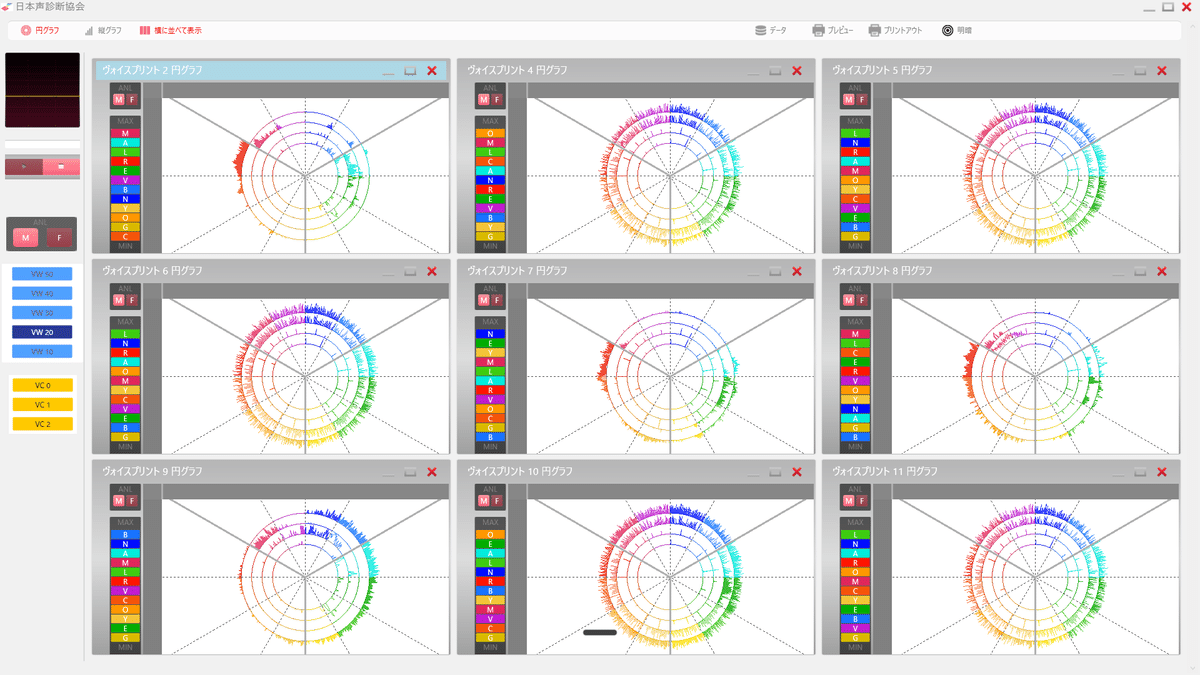Minimize the ヴォイスプリント 9 panel
This screenshot has width=1200, height=675.
coord(388,473)
